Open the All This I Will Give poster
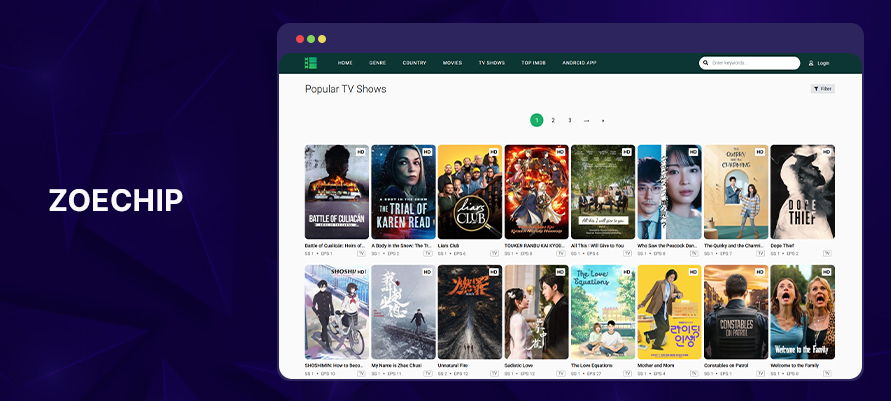Screen dimensions: 891x401 (603, 191)
